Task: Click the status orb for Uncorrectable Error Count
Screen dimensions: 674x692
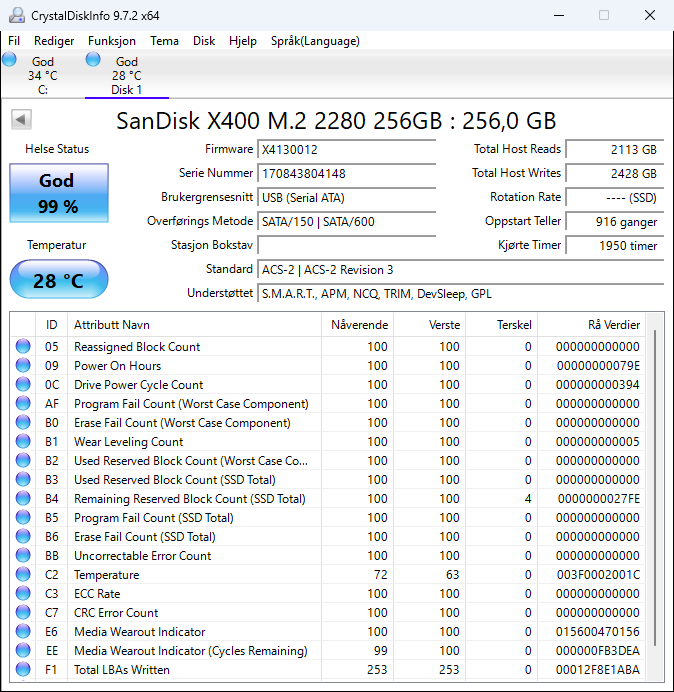Action: click(23, 555)
